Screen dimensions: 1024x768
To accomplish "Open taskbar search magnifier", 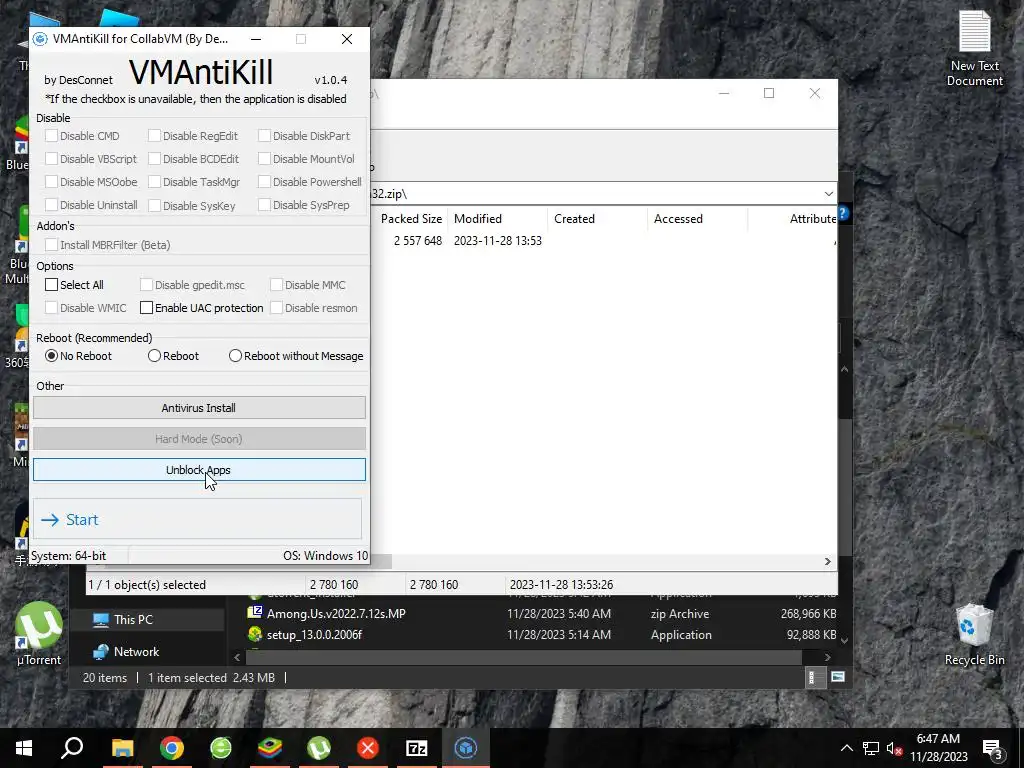I will click(x=72, y=748).
